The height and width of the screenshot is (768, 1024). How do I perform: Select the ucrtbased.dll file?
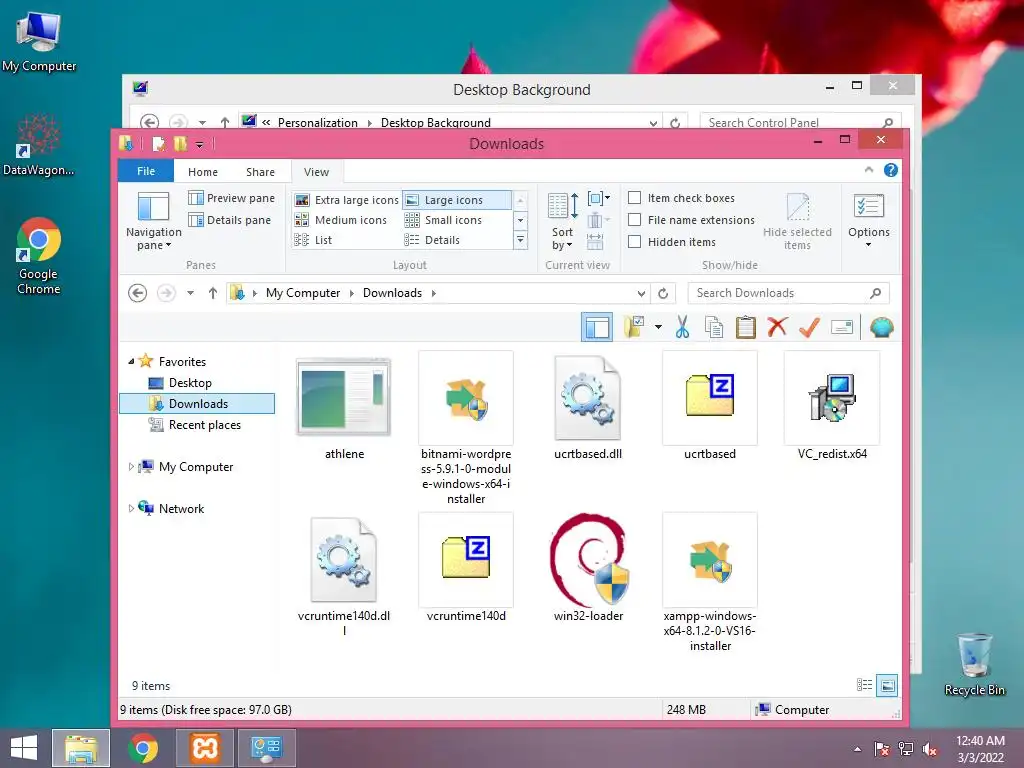(x=588, y=408)
